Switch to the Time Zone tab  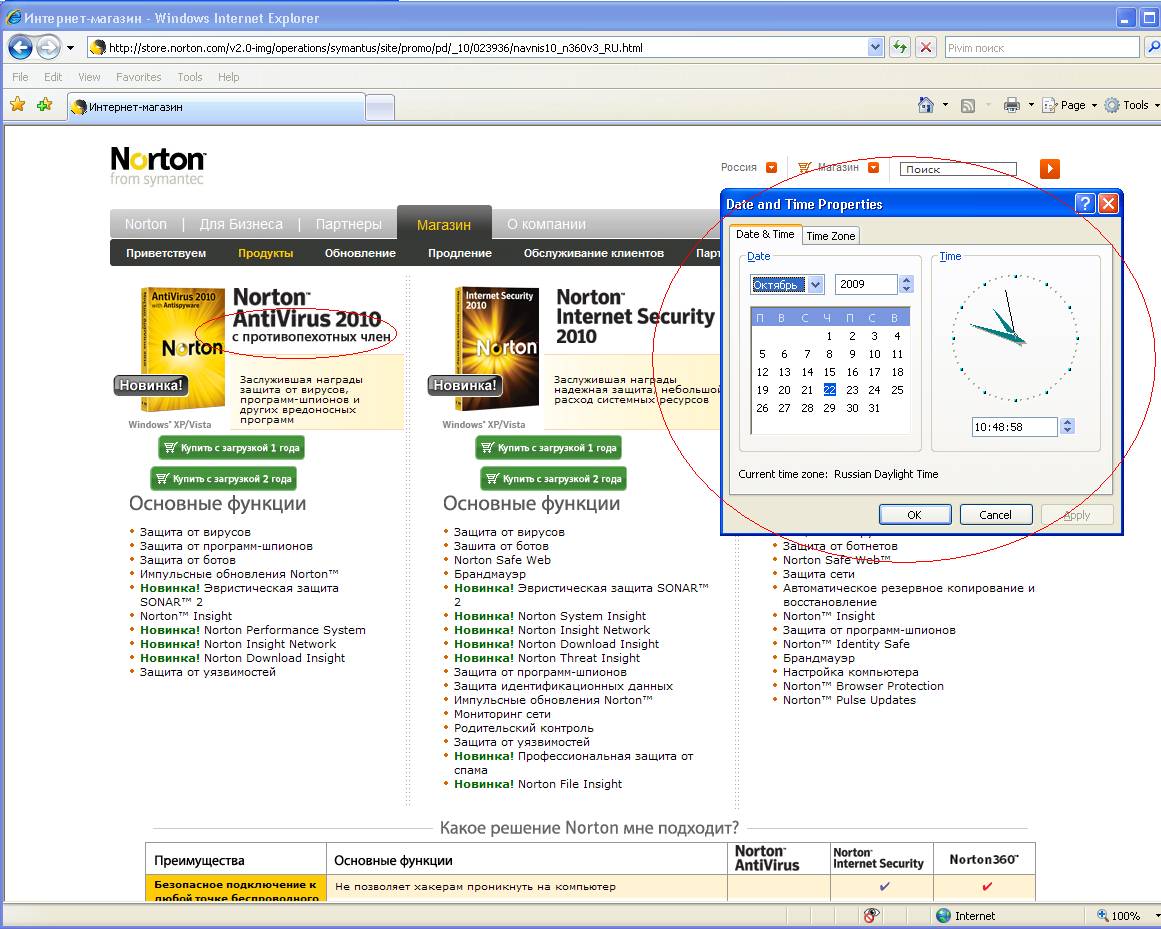[x=831, y=236]
